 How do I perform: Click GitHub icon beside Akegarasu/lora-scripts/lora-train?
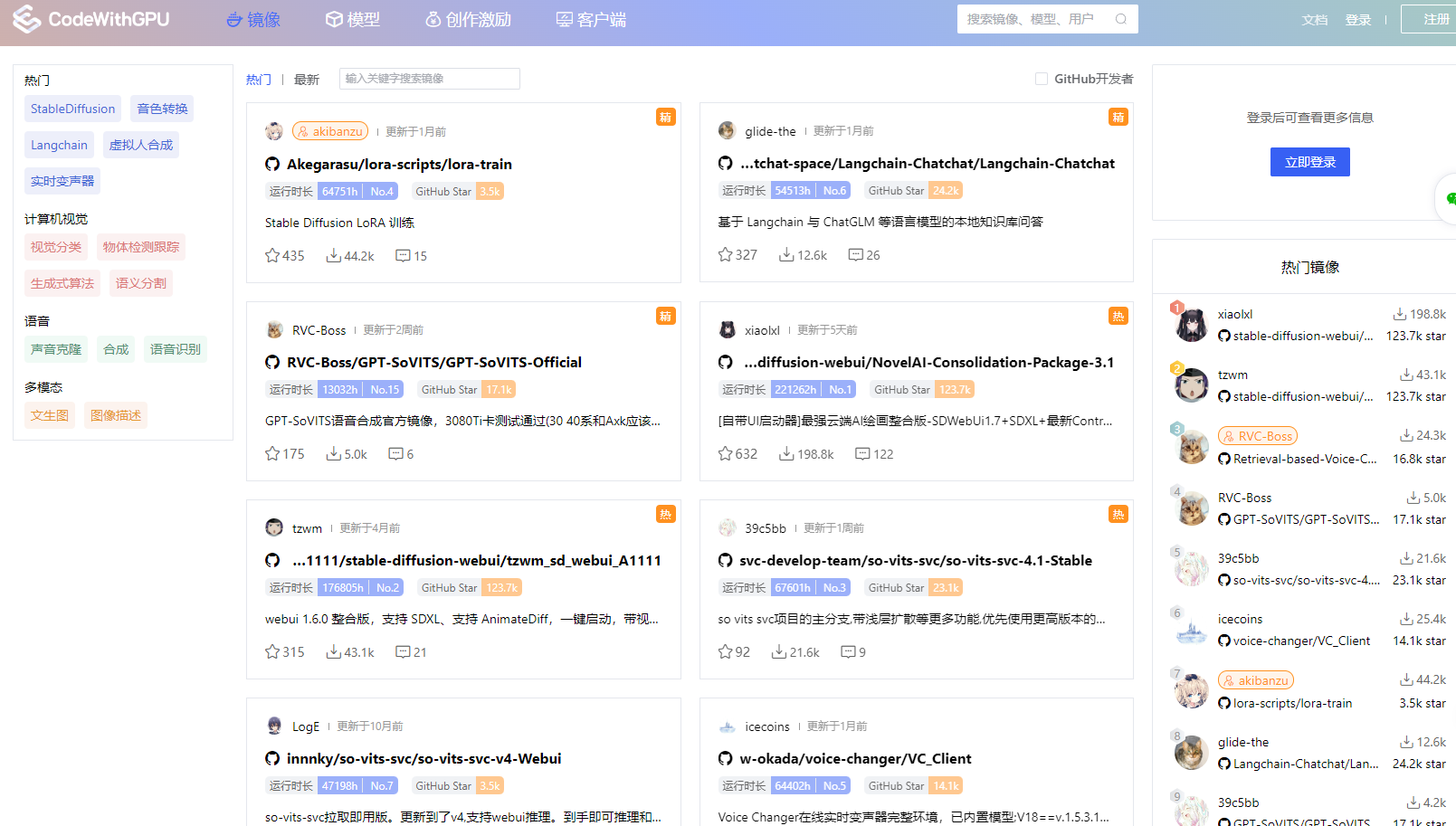pos(272,165)
